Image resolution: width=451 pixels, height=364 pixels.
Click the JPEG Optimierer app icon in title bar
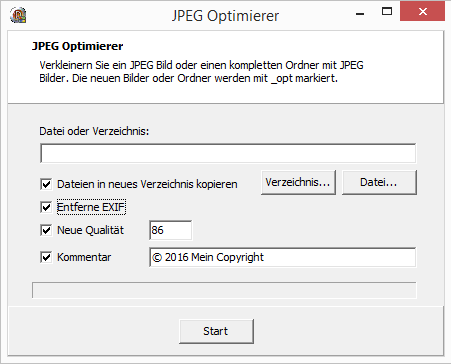pyautogui.click(x=18, y=15)
